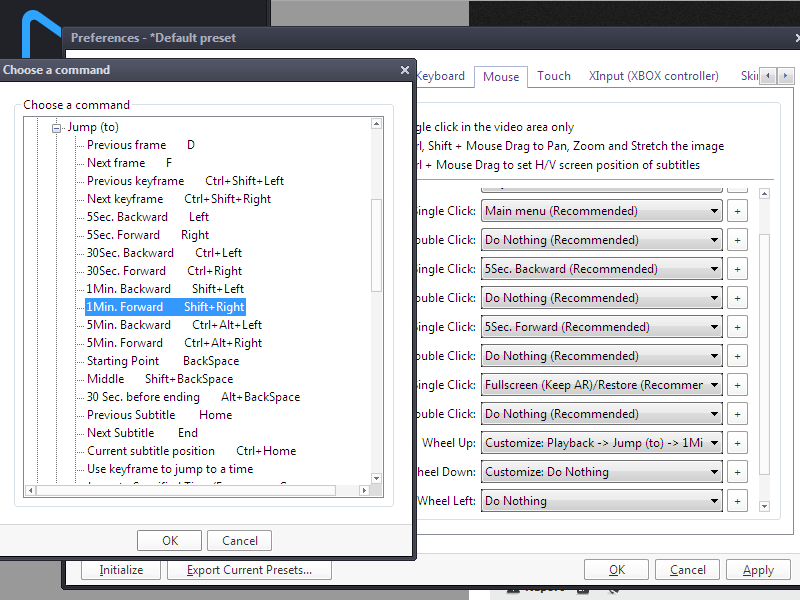The height and width of the screenshot is (600, 800).
Task: Click scroll left arrow in command tree
Action: 31,490
